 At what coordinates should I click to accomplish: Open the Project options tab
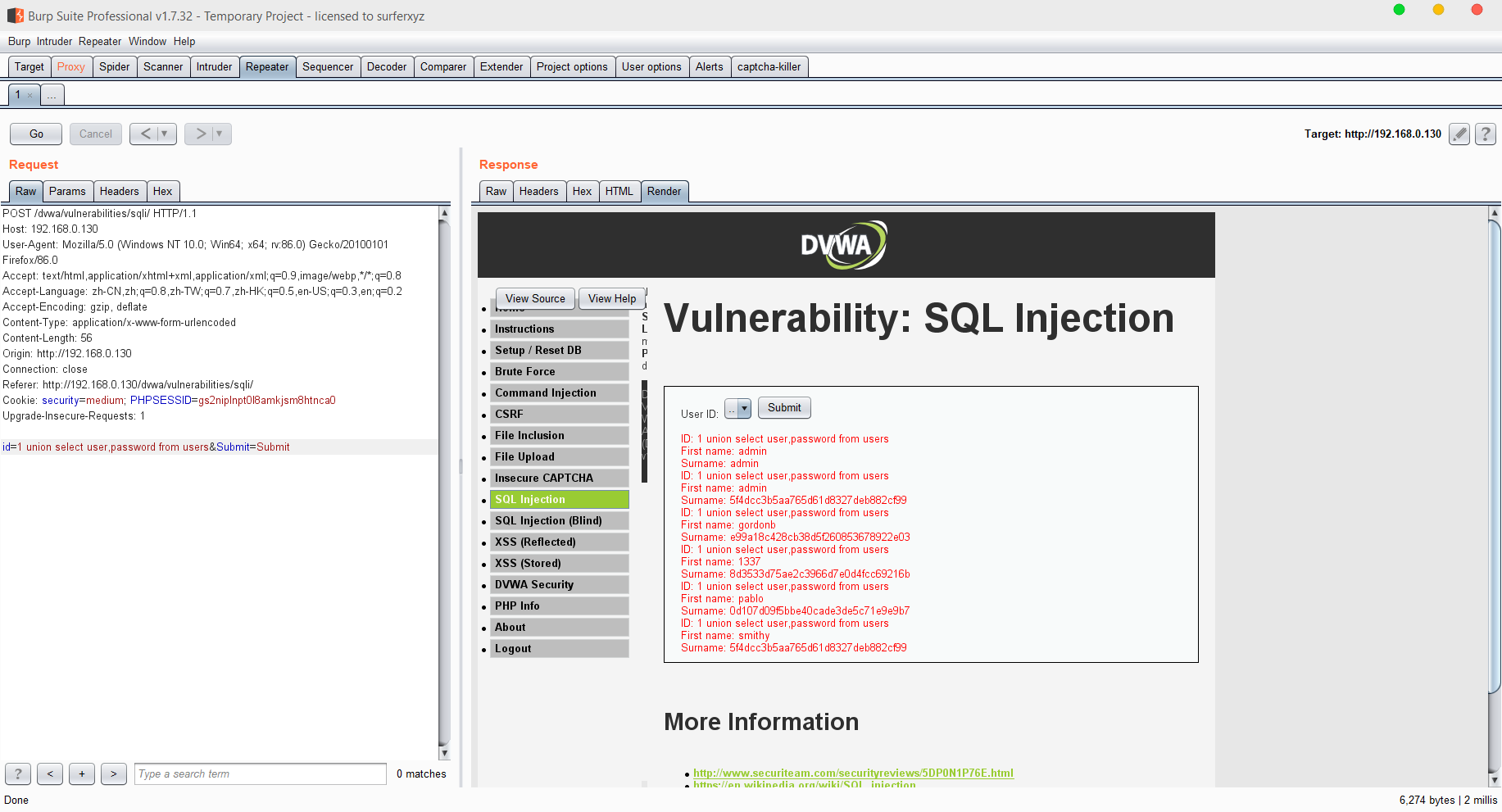[x=572, y=66]
